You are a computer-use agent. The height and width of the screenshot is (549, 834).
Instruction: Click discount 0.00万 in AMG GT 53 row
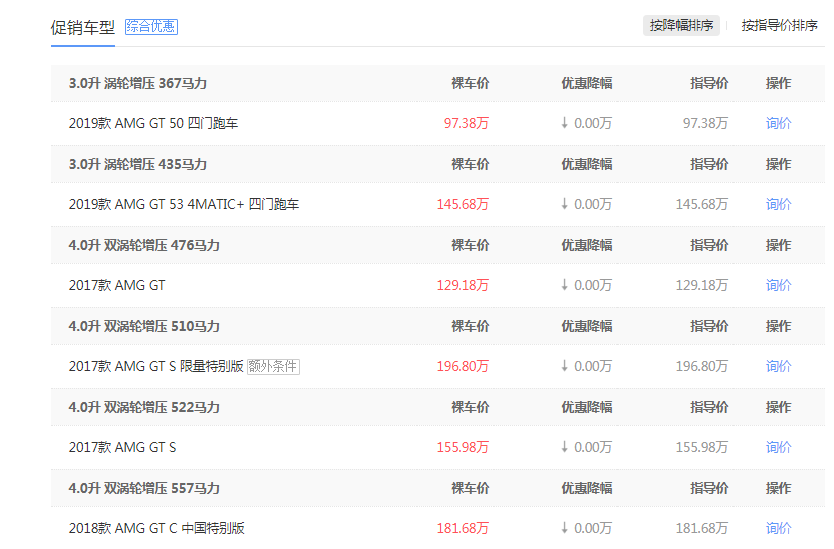tap(587, 204)
